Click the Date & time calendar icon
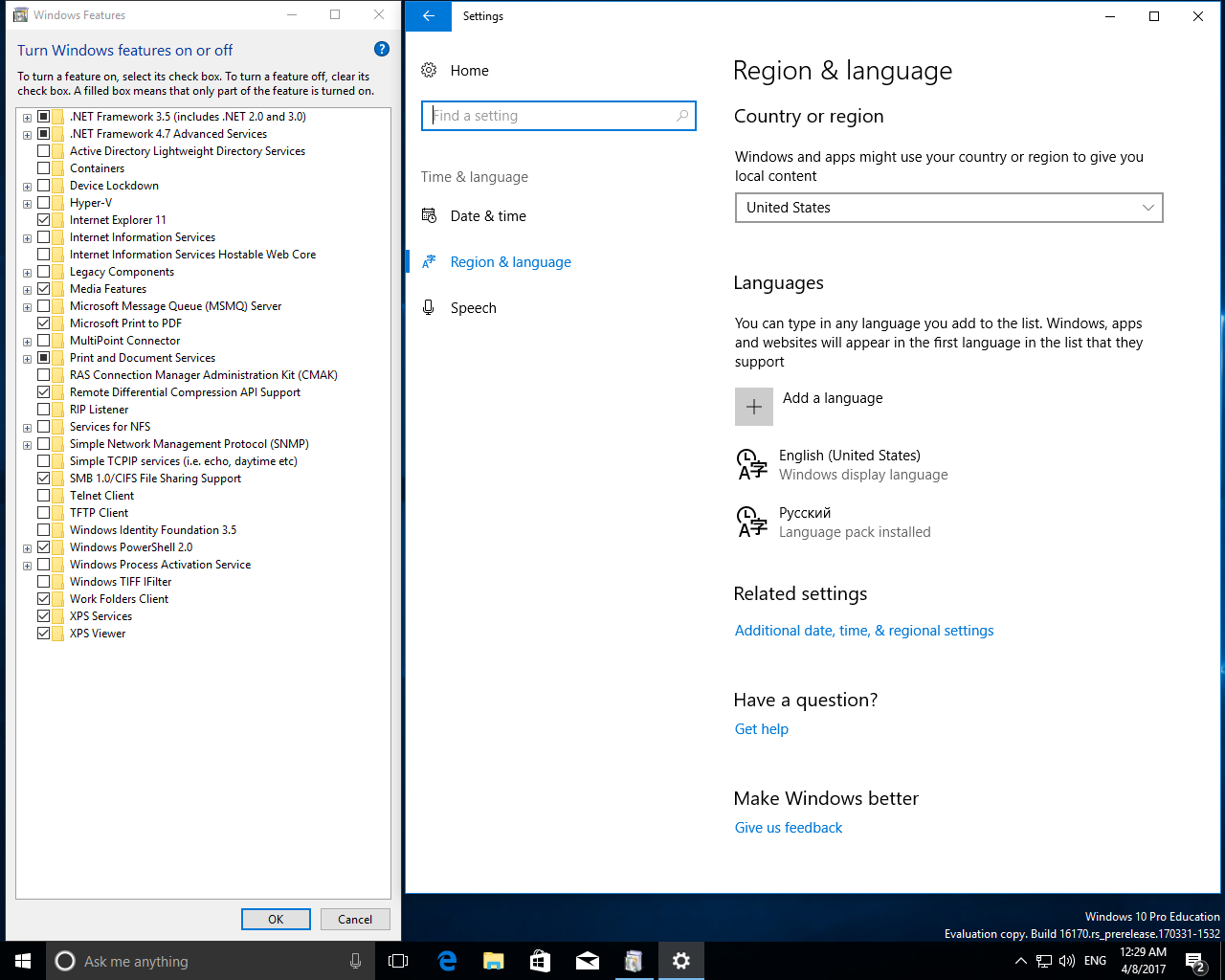 [429, 215]
